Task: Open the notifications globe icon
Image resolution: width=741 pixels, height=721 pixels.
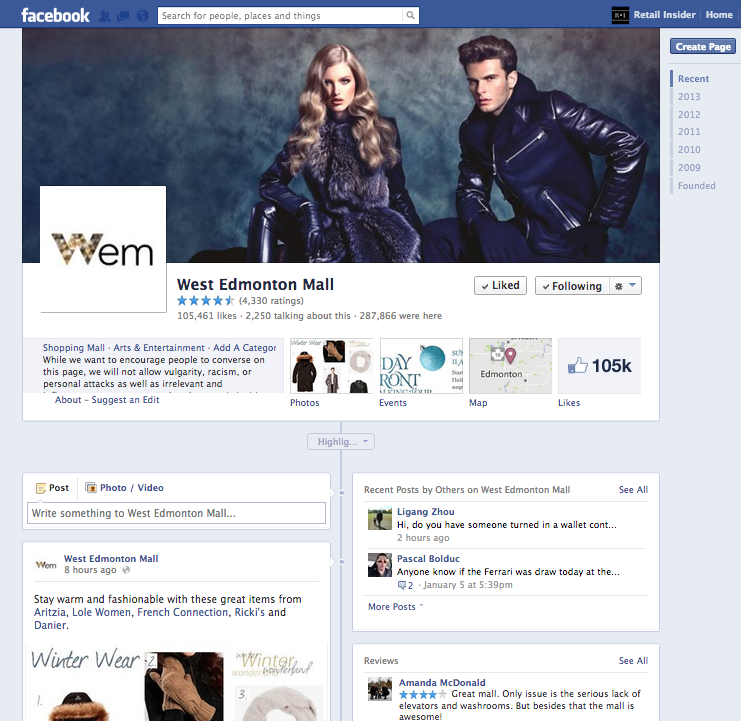Action: (143, 16)
